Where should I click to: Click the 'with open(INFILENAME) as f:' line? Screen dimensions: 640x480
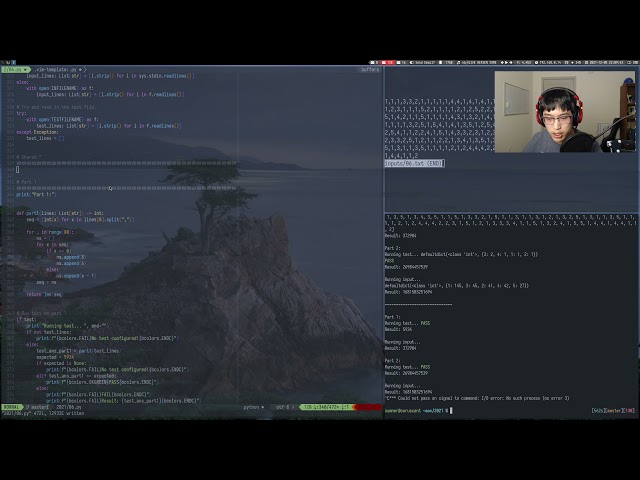tap(60, 88)
